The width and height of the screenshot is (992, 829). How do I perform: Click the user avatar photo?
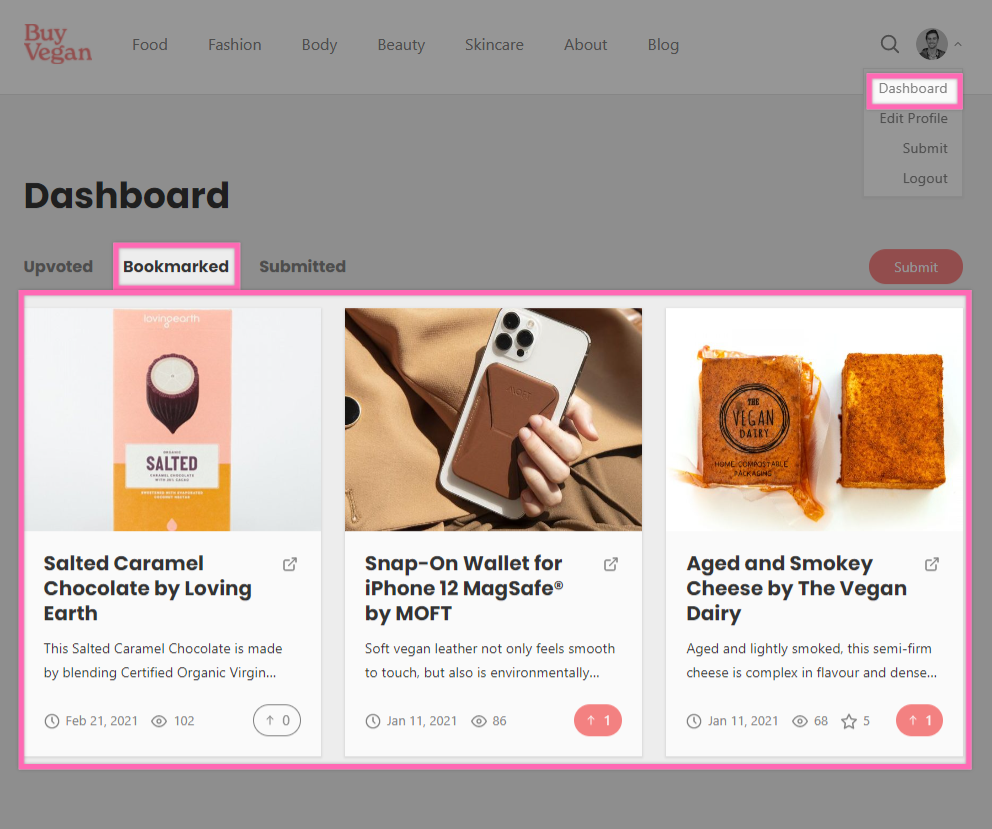(x=932, y=44)
